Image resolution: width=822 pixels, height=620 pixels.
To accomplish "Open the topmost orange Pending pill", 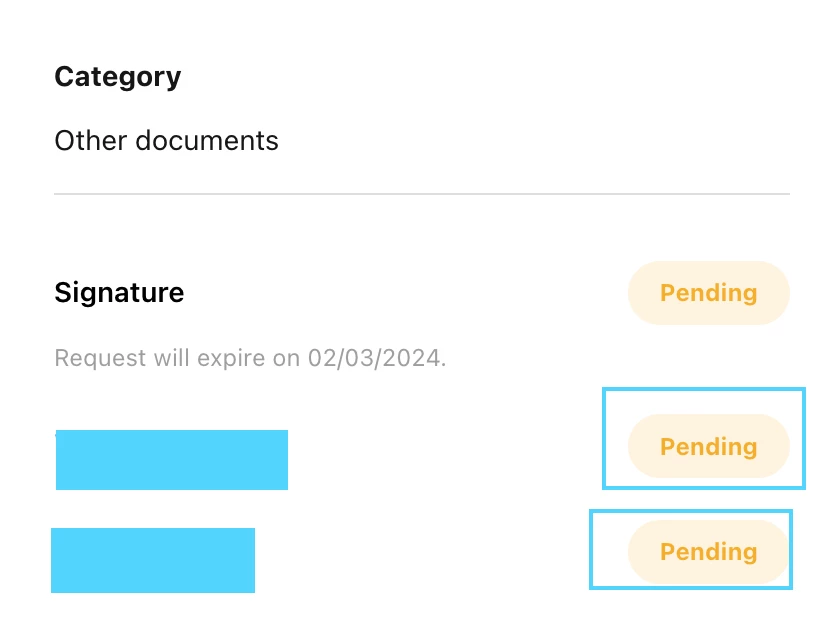I will 709,292.
